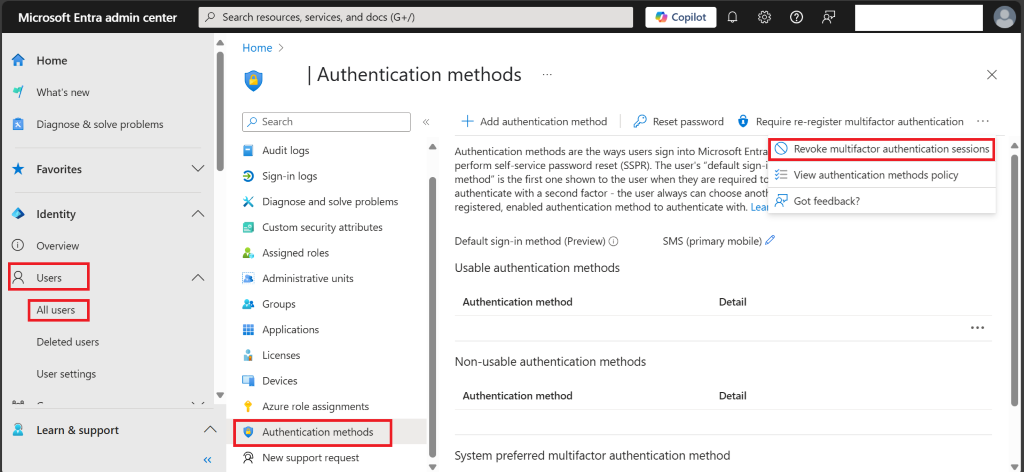This screenshot has width=1024, height=472.
Task: Click the Learn more link in the description
Action: (759, 207)
